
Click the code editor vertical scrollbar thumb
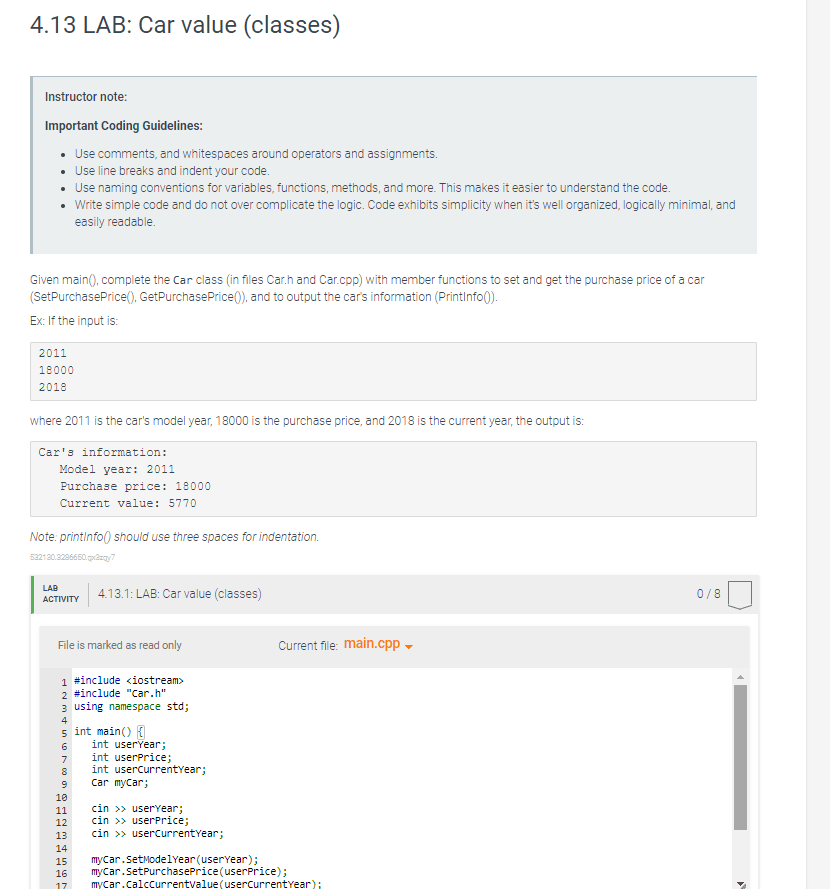tap(740, 757)
